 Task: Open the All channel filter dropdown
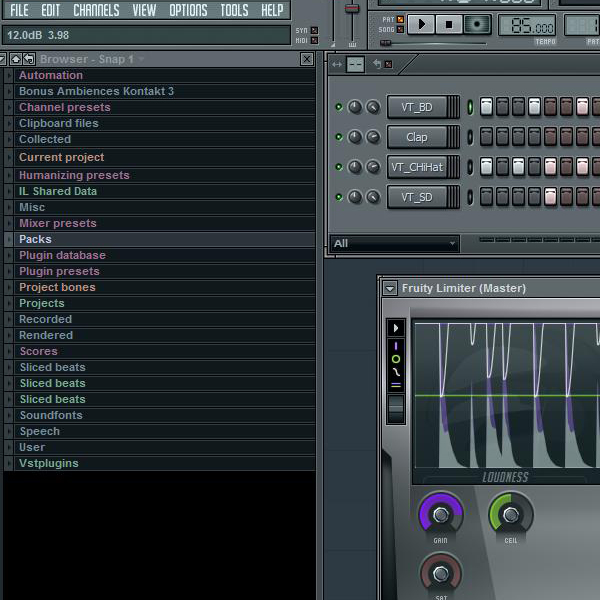tap(395, 244)
